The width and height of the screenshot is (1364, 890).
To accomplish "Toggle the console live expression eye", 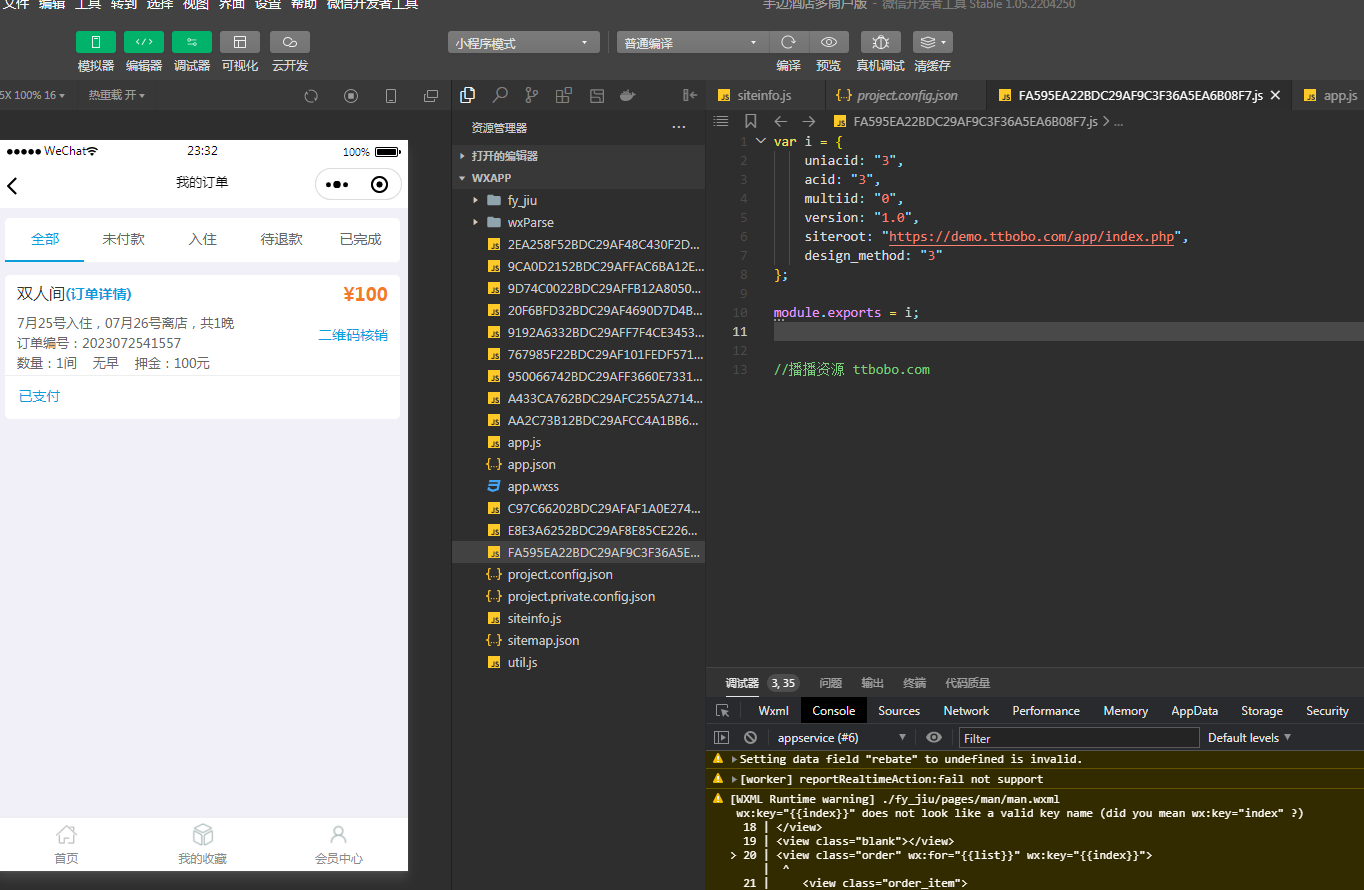I will coord(934,738).
